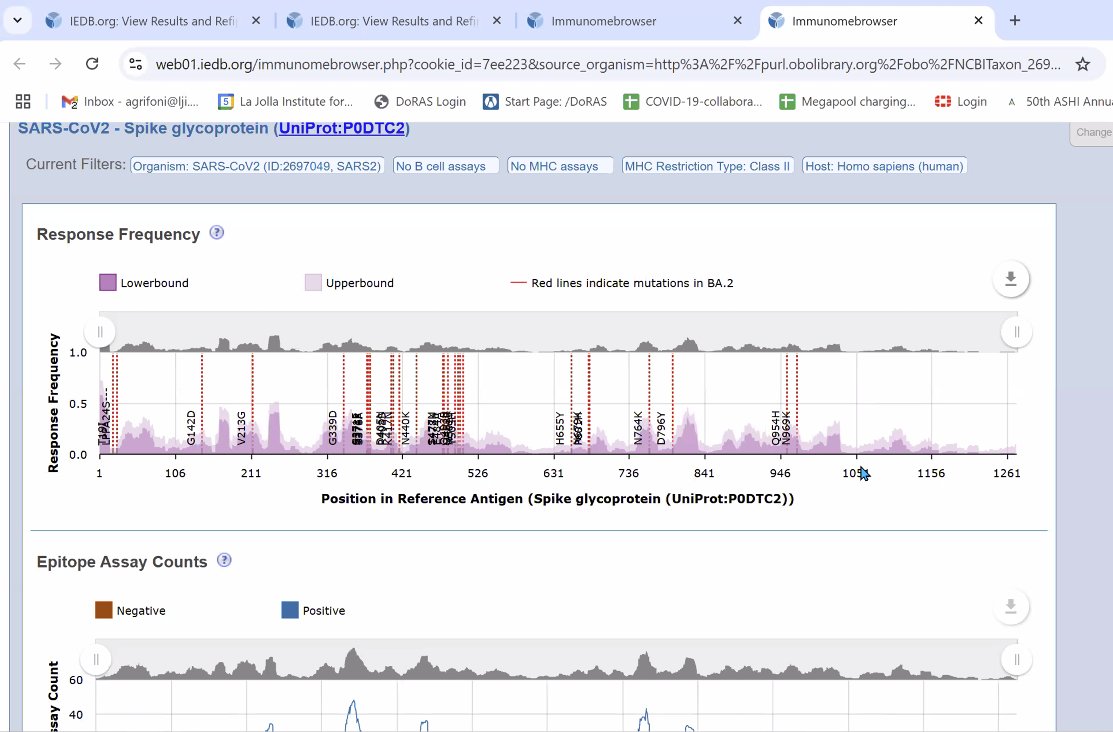Switch to second IEDB.org View Results tab
1113x732 pixels.
tap(393, 21)
